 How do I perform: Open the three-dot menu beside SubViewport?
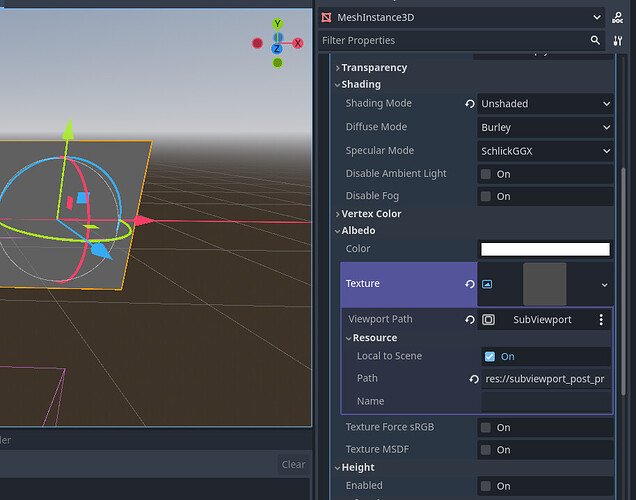(x=601, y=320)
